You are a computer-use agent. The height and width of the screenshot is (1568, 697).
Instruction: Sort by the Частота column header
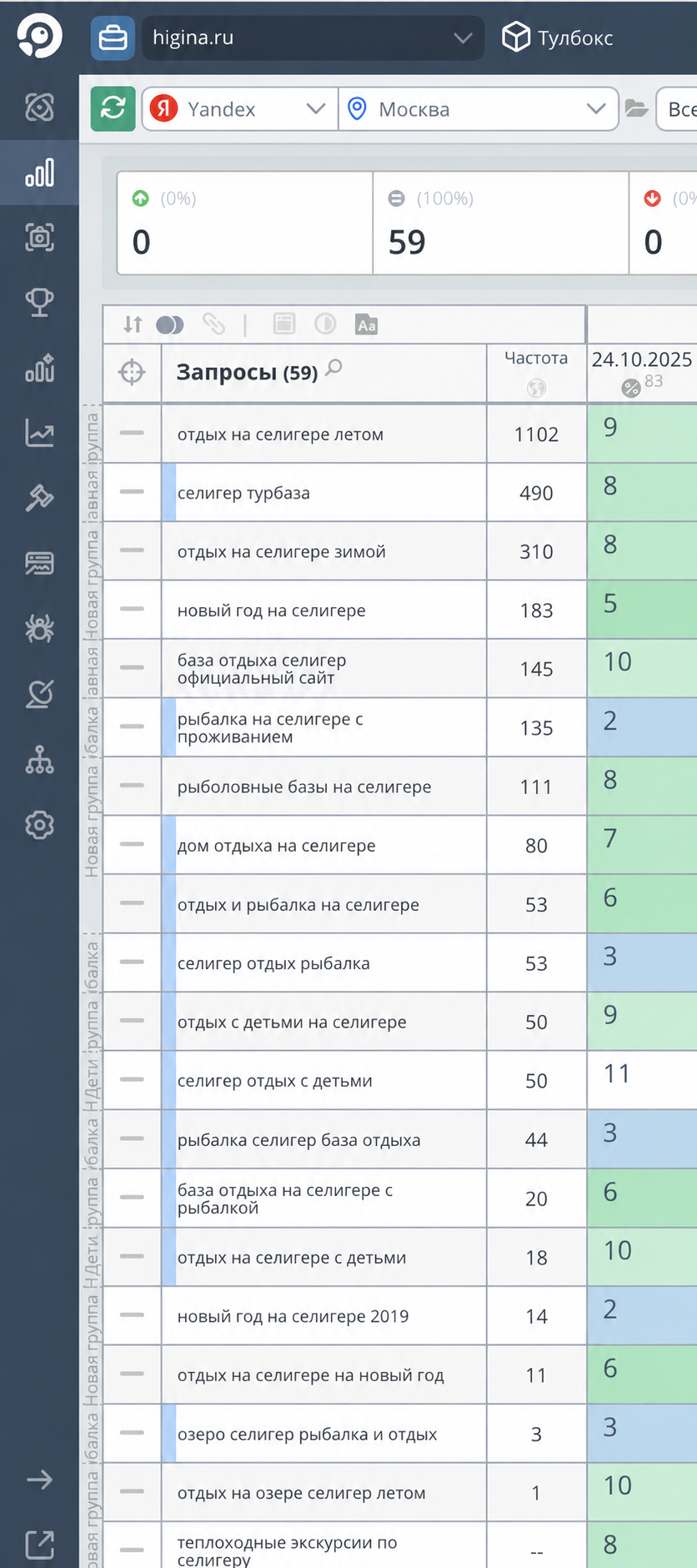point(536,358)
